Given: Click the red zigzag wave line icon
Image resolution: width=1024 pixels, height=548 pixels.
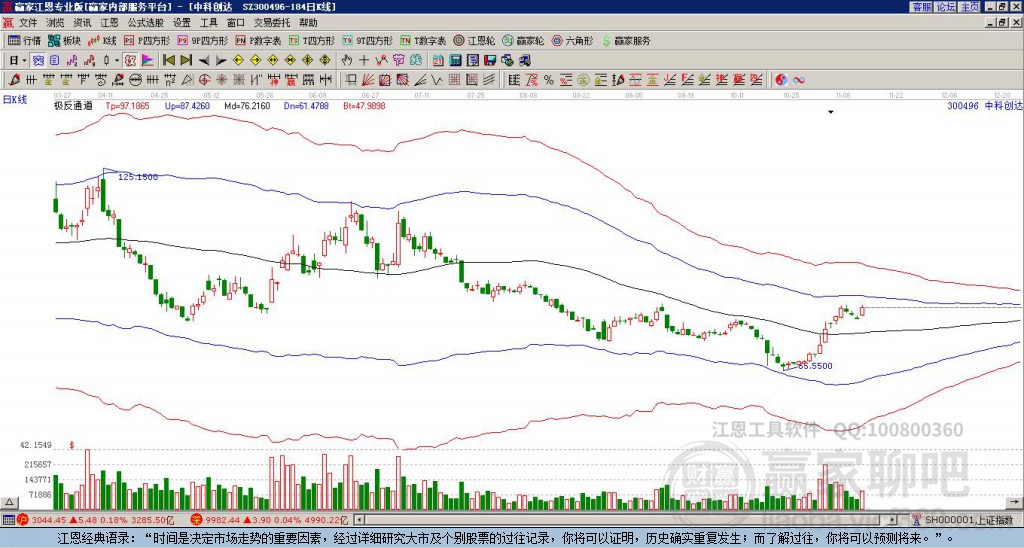Looking at the screenshot, I should (381, 61).
